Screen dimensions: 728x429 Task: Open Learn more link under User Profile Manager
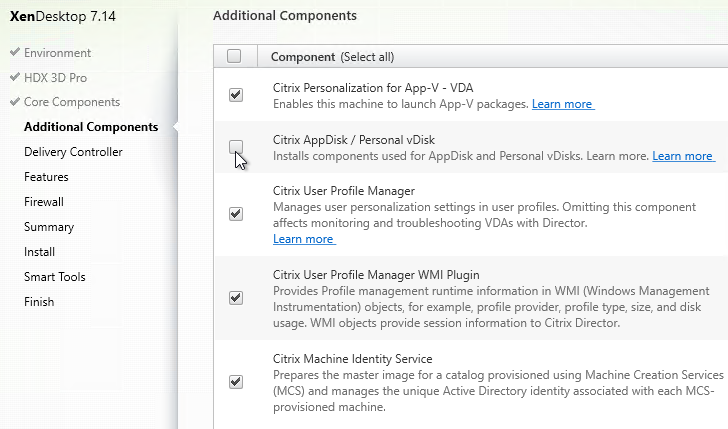coord(304,239)
